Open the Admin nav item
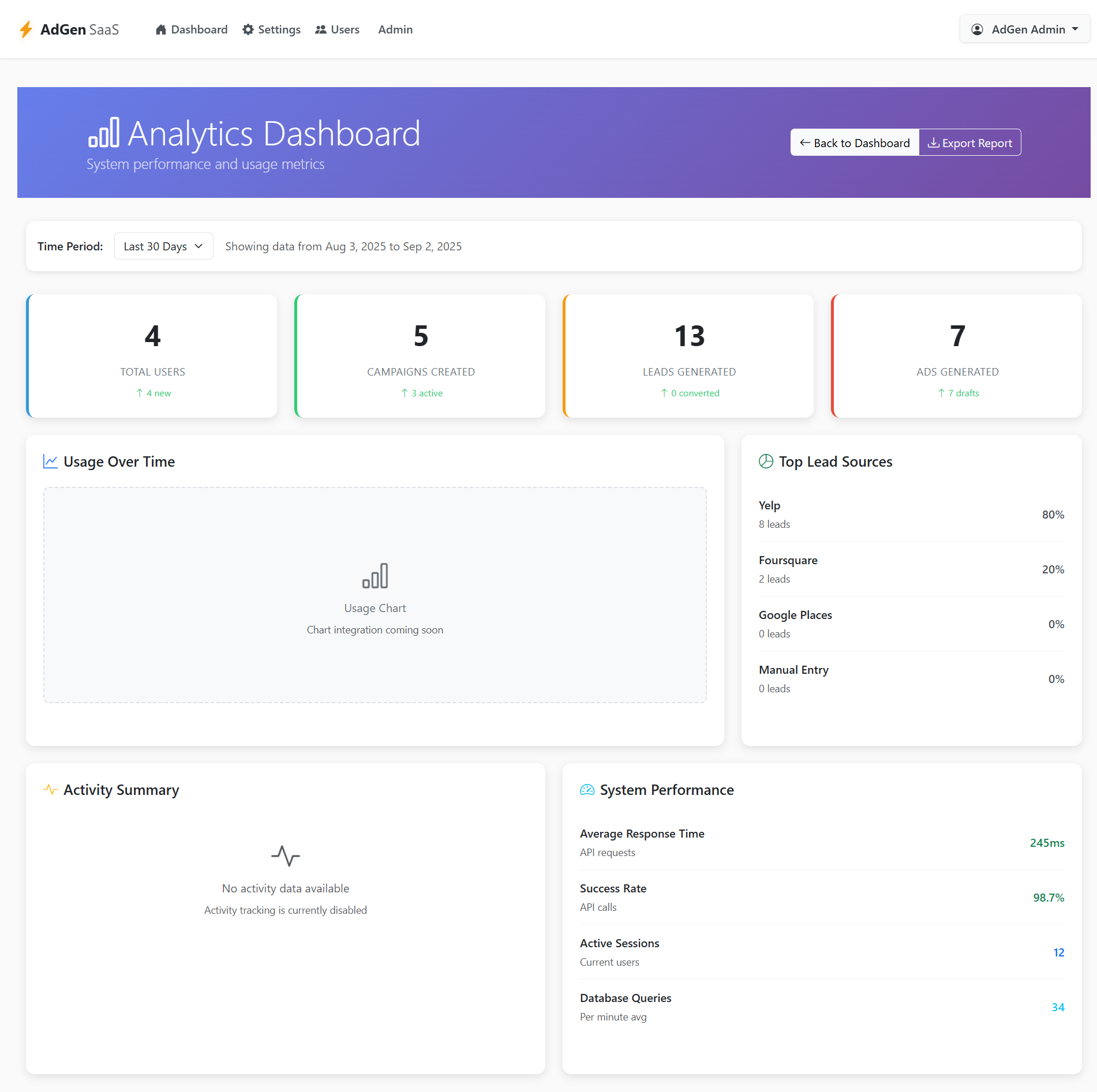The width and height of the screenshot is (1097, 1092). coord(395,29)
